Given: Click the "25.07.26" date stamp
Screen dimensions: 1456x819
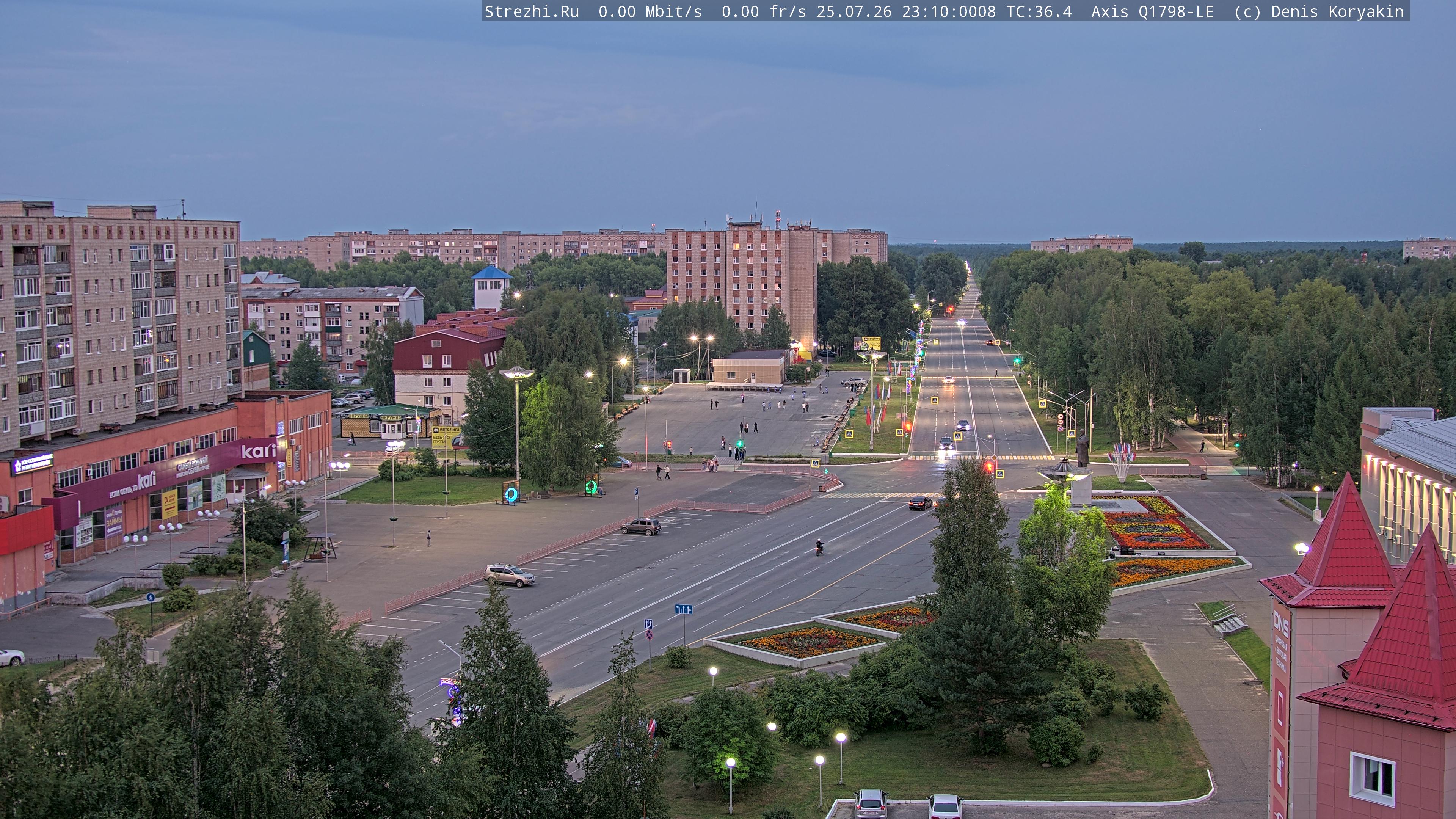Looking at the screenshot, I should pos(854,12).
